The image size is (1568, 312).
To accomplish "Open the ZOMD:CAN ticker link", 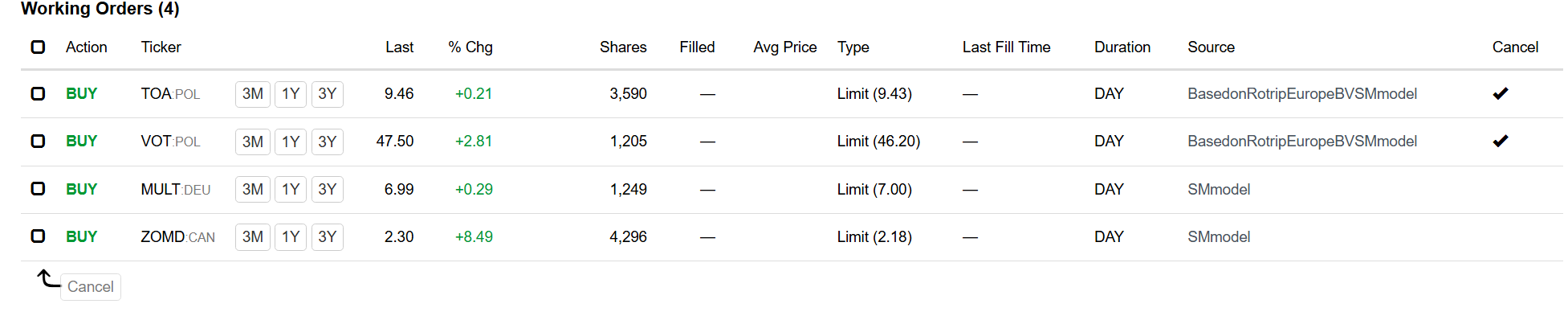I will (x=177, y=236).
